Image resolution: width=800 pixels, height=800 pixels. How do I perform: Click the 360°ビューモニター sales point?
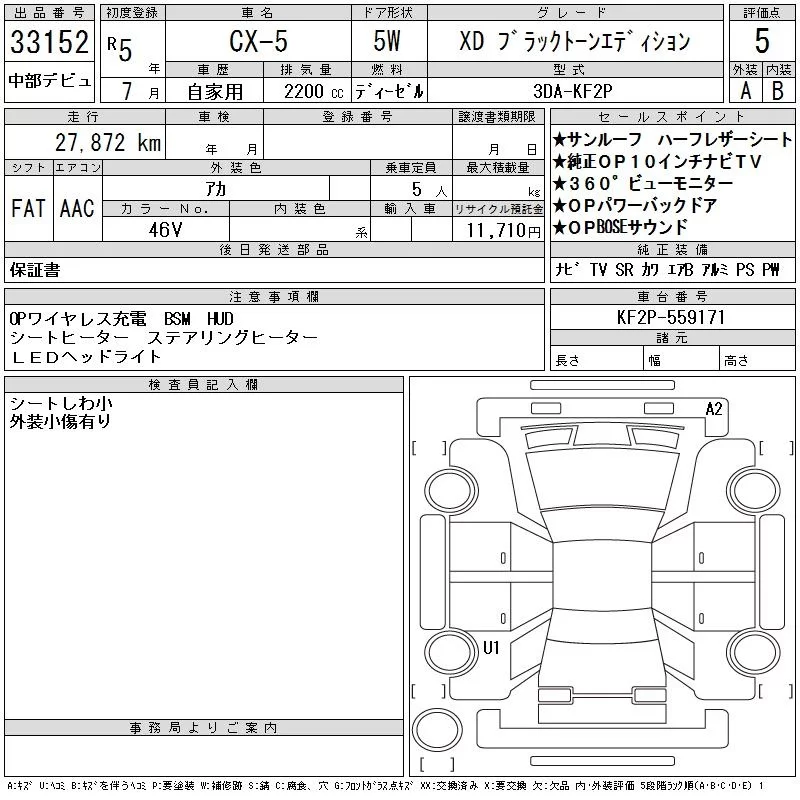point(643,183)
